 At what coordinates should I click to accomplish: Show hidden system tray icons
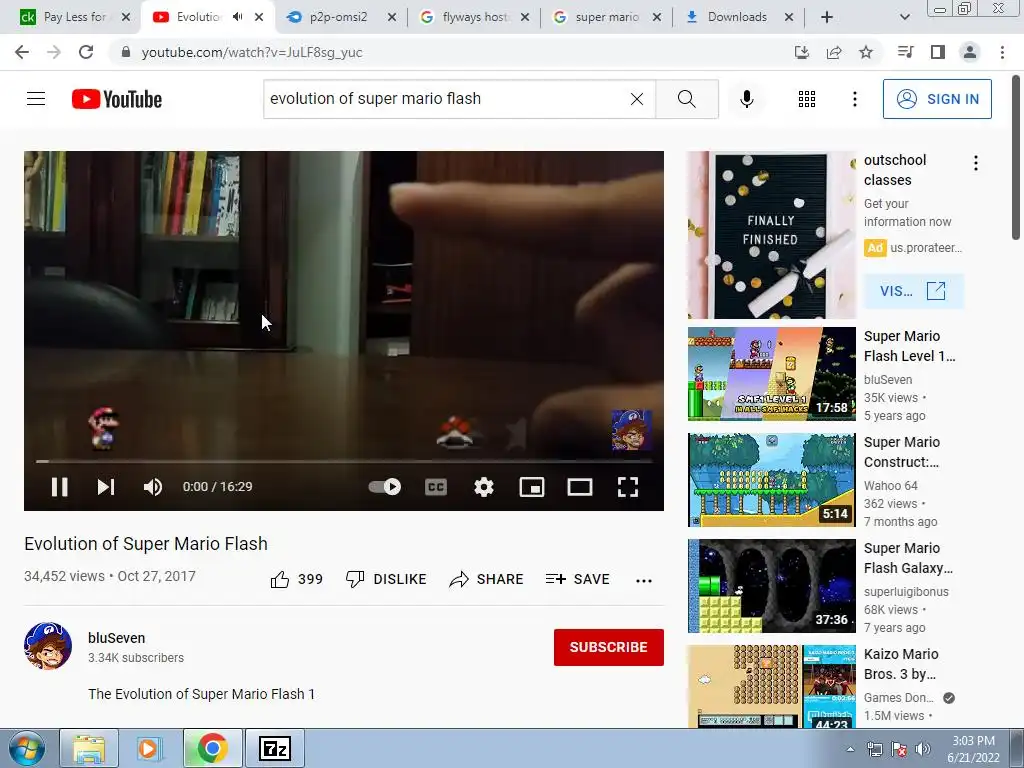(850, 749)
